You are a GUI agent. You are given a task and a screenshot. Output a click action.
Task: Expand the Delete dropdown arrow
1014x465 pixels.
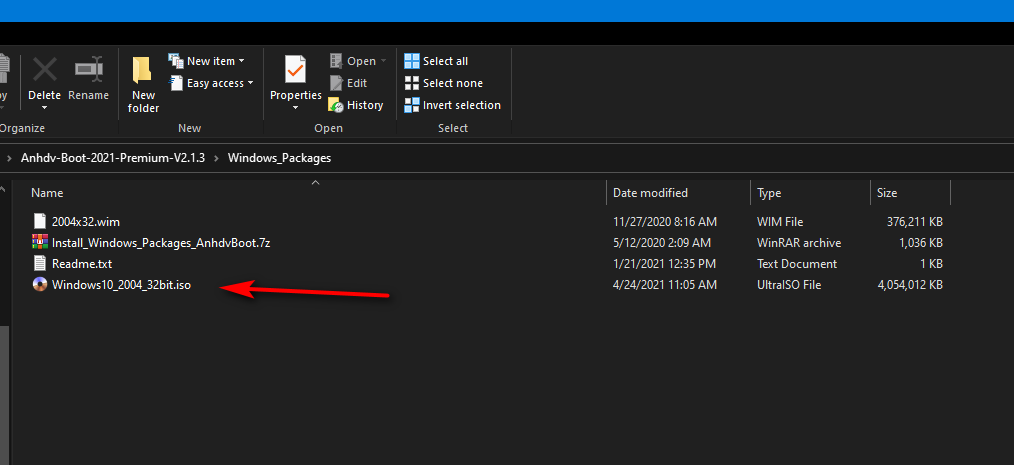(x=45, y=107)
